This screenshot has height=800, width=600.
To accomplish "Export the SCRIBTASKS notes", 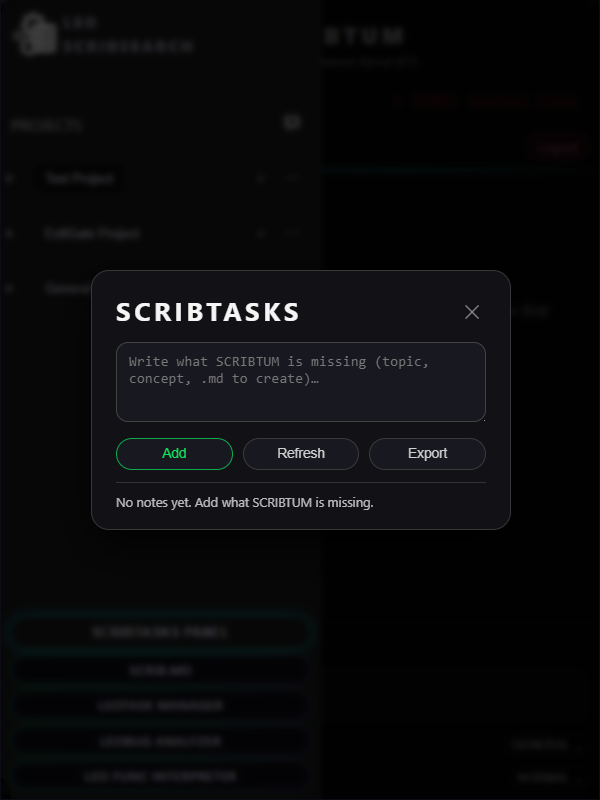I will [x=427, y=454].
